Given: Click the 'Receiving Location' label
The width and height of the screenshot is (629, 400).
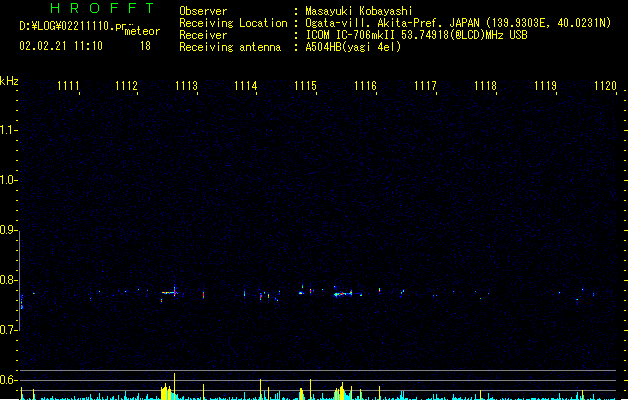Looking at the screenshot, I should tap(233, 23).
